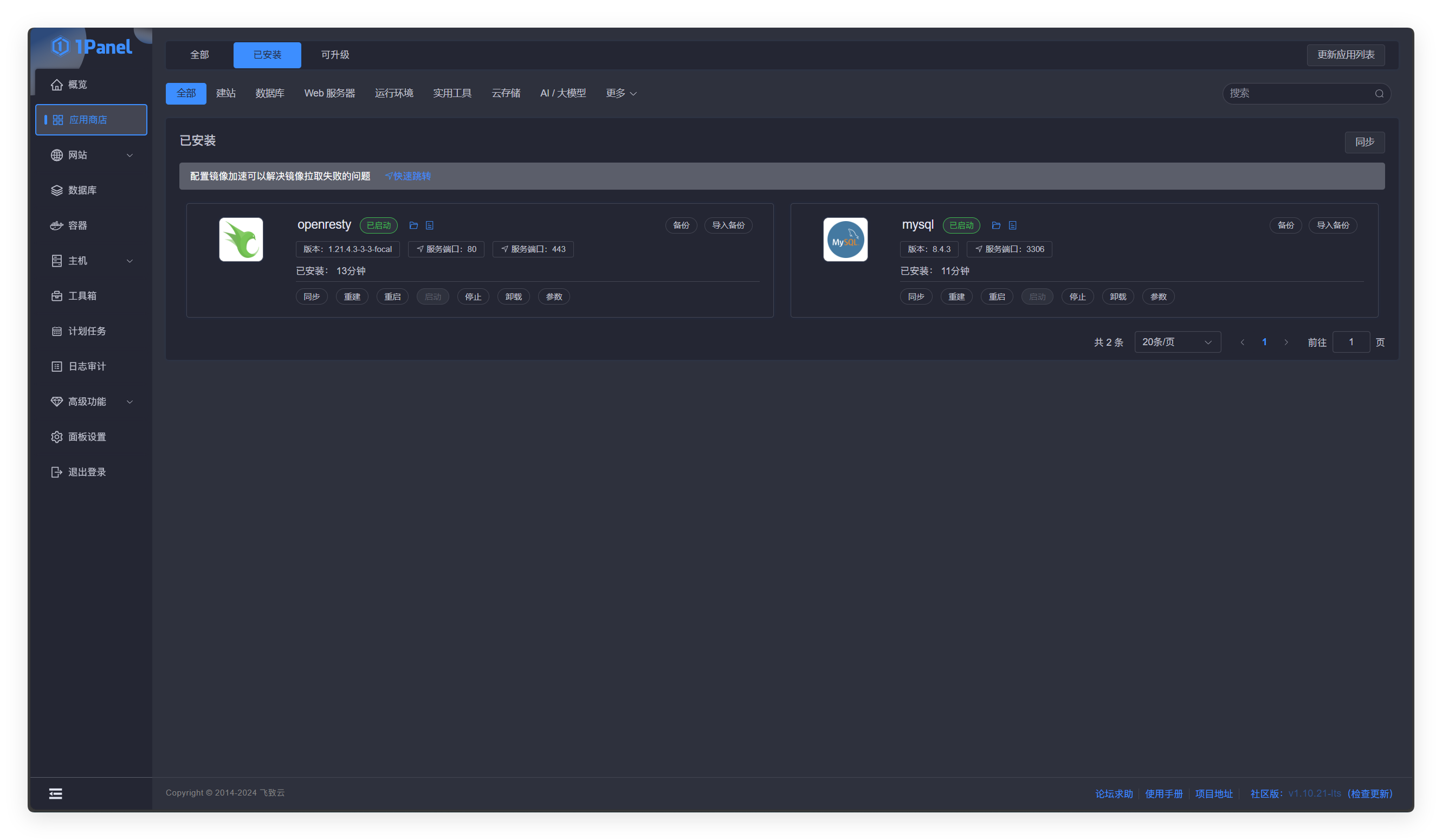Screen dimensions: 1442x840
Task: Open 论坛求助 footer link
Action: point(1114,794)
